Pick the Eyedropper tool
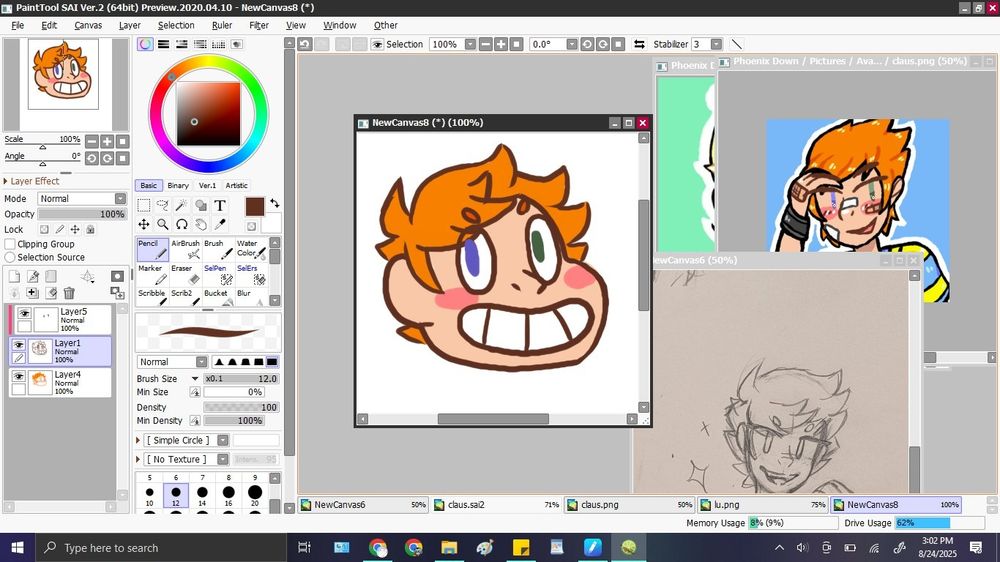1000x562 pixels. (220, 225)
